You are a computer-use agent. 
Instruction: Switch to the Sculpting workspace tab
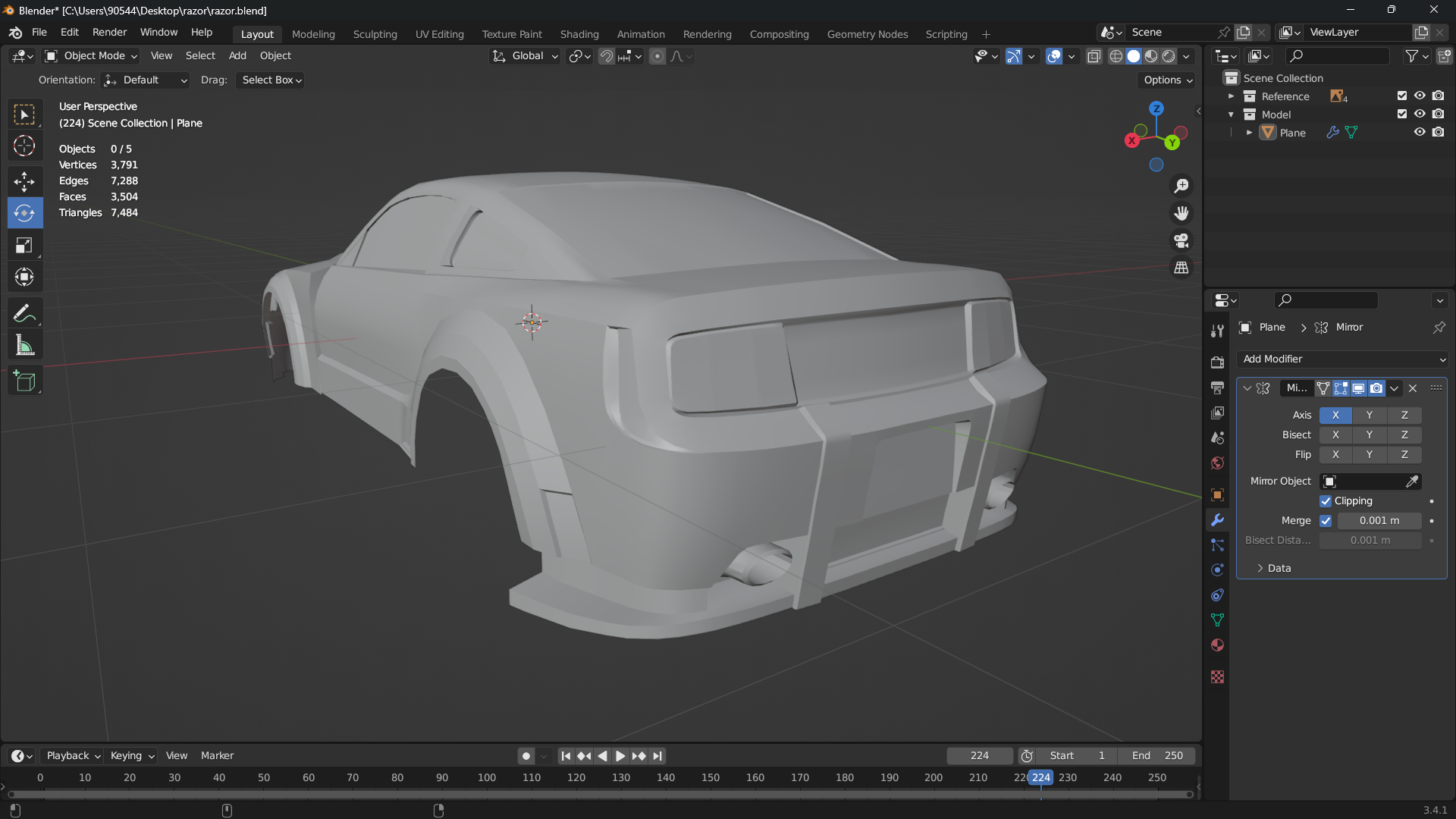point(375,34)
